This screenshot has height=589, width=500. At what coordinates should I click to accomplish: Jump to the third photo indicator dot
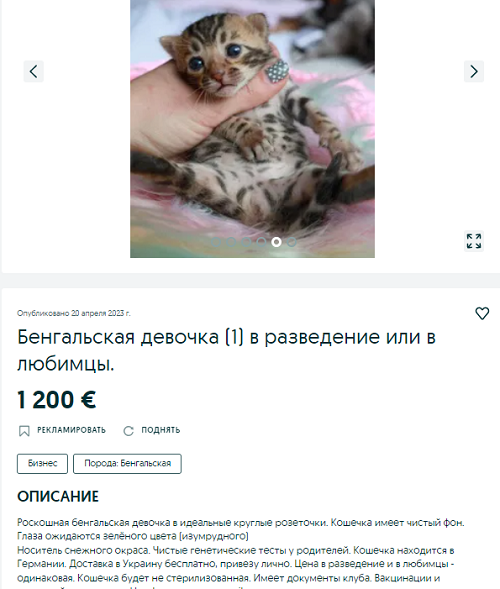[x=246, y=242]
